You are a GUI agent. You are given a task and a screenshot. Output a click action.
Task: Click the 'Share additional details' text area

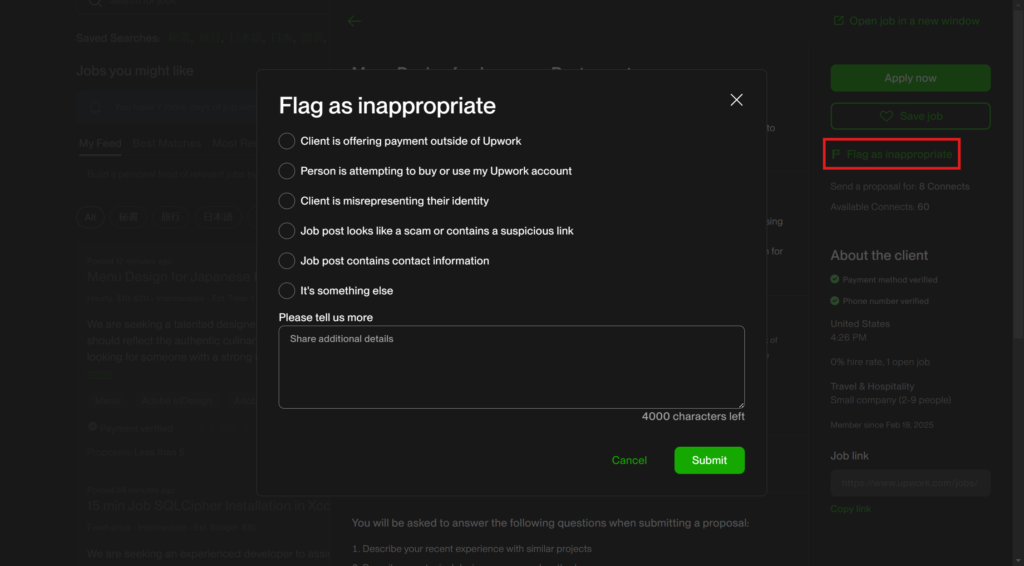pos(511,367)
